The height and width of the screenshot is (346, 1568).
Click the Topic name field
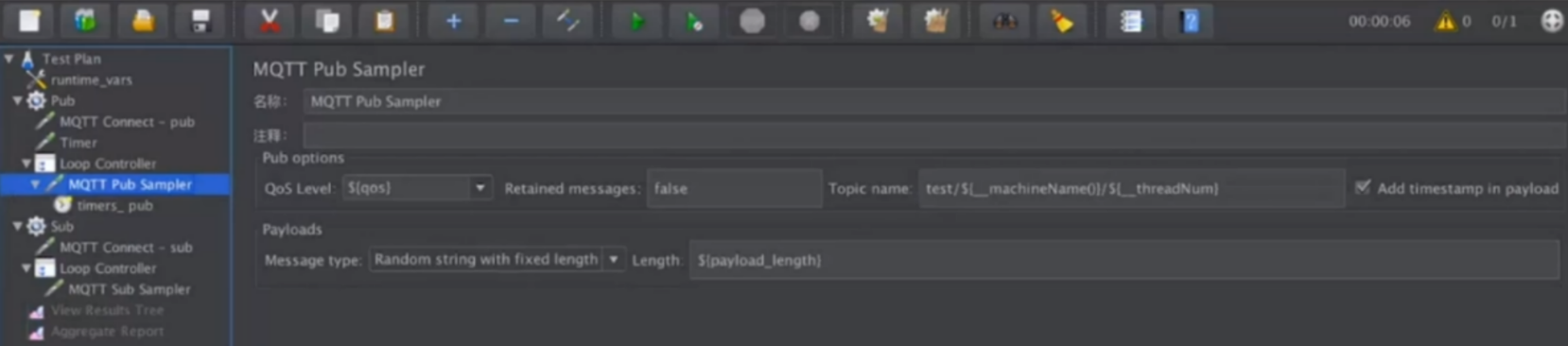(1131, 188)
